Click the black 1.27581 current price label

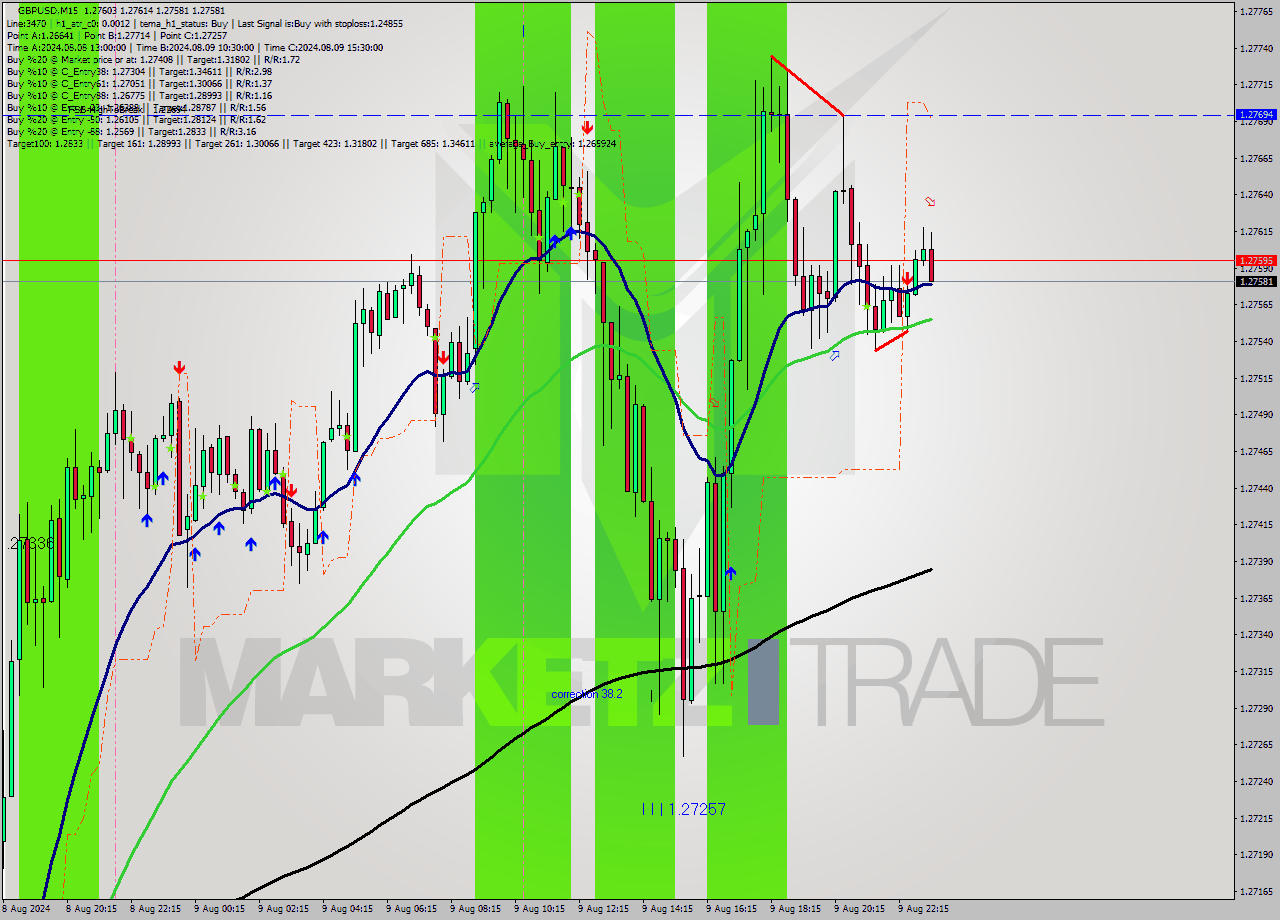[x=1256, y=281]
